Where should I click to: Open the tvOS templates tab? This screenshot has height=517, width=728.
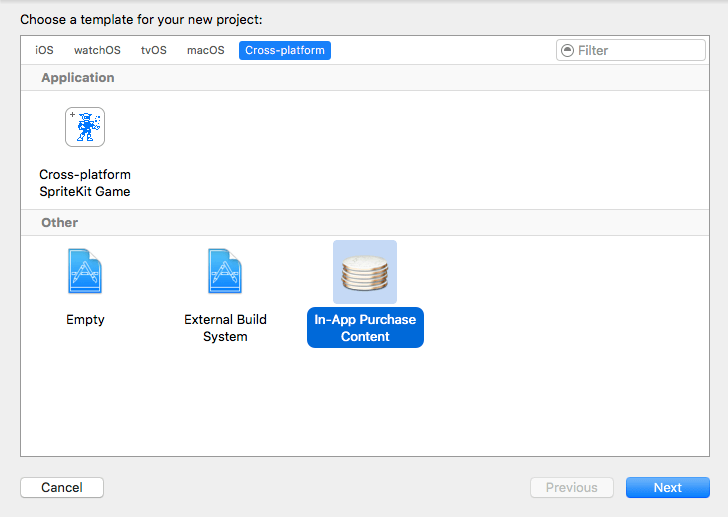coord(154,50)
